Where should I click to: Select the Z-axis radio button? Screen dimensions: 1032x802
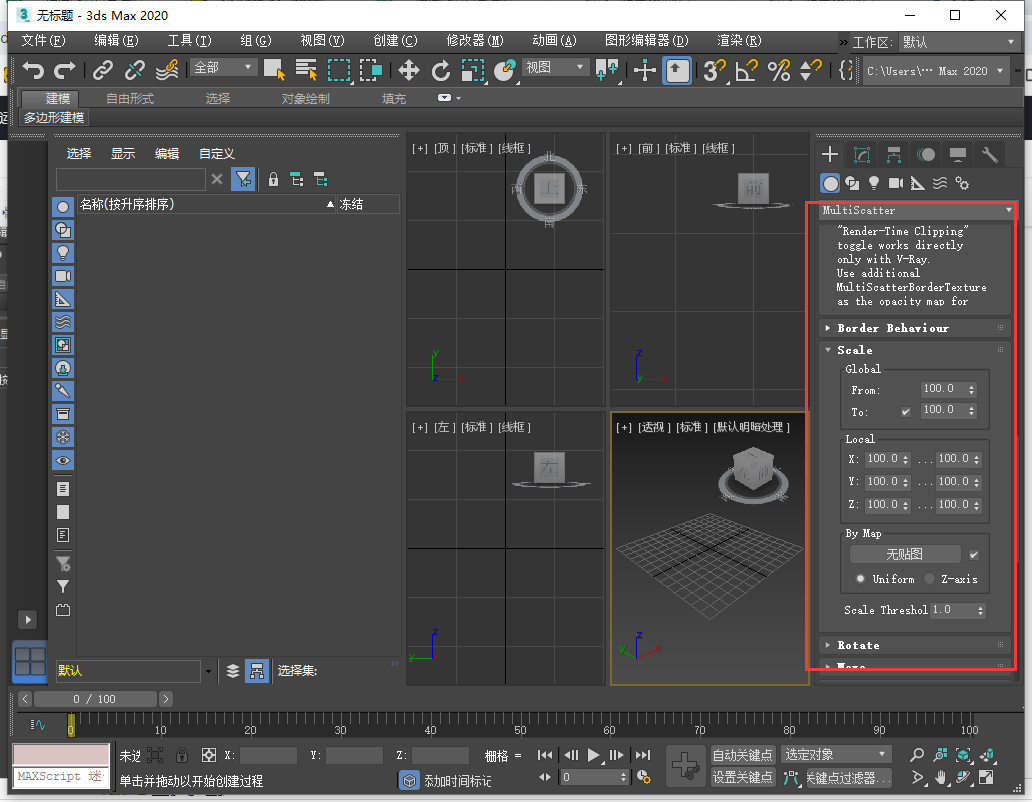929,579
